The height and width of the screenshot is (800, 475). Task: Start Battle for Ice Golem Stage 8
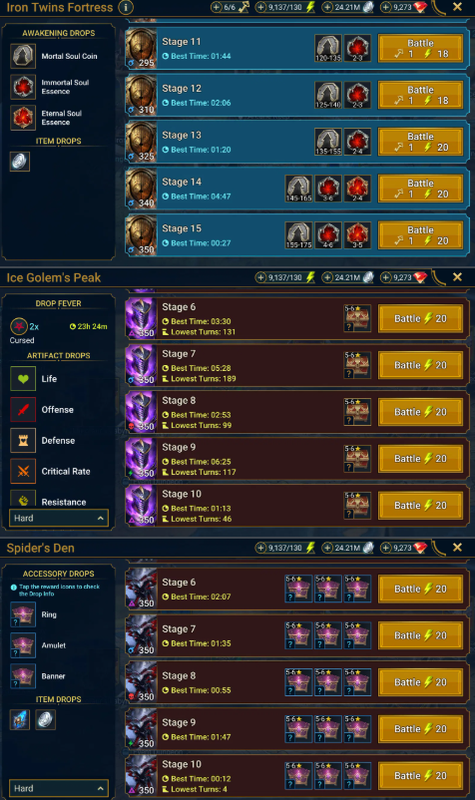pos(420,412)
